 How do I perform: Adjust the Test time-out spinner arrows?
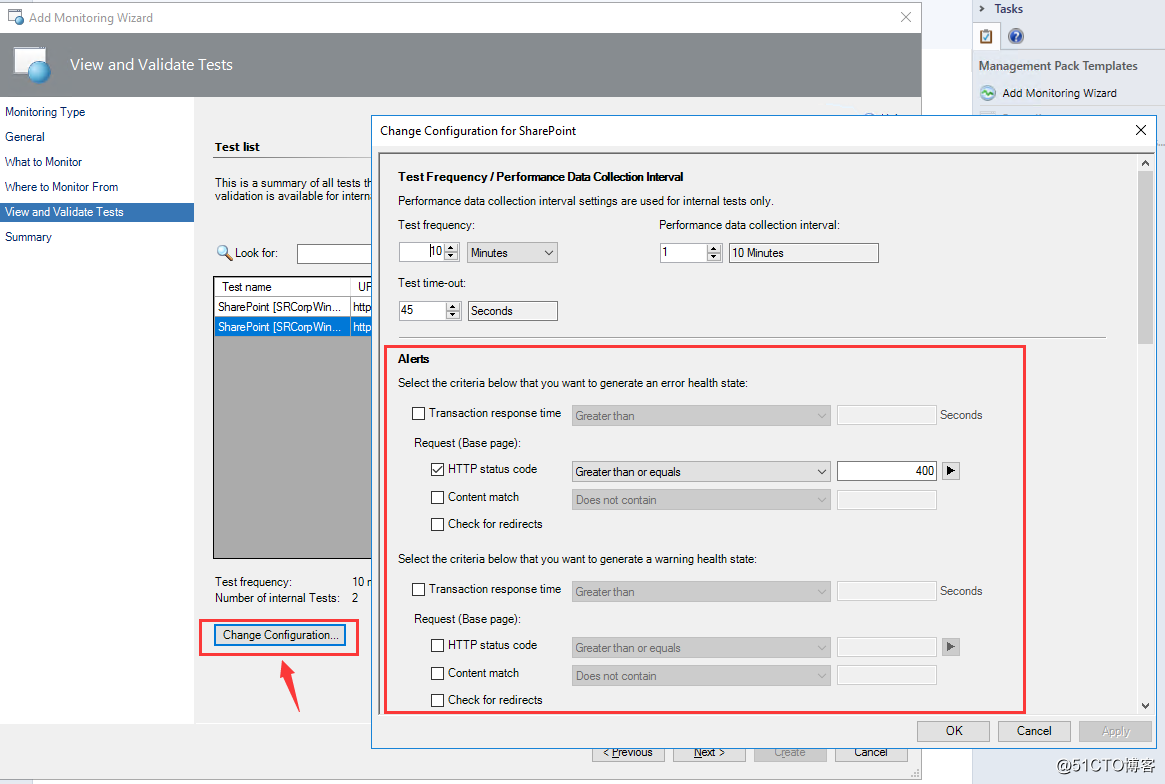click(453, 311)
